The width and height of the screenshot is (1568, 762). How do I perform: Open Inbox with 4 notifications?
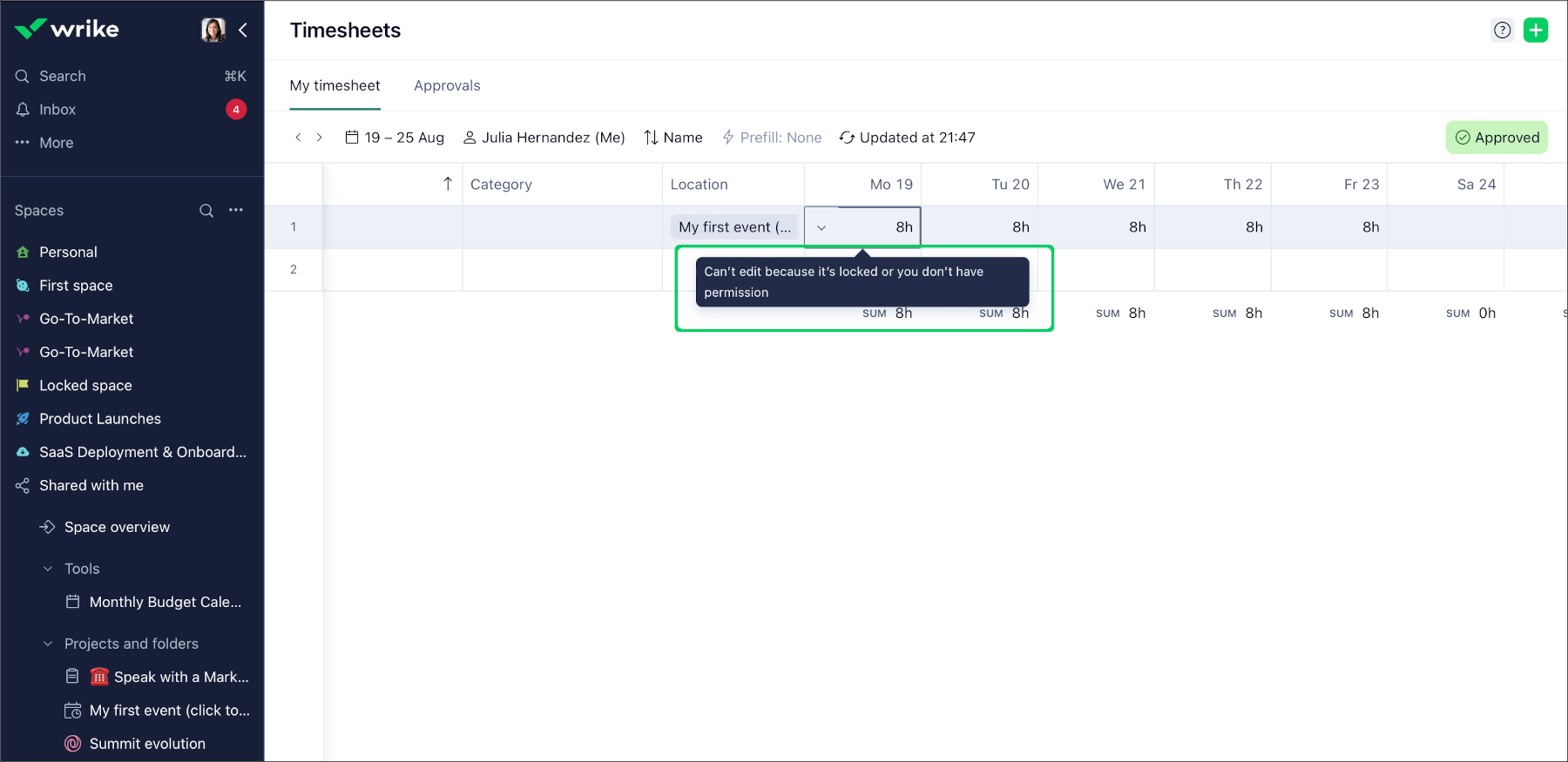tap(57, 110)
